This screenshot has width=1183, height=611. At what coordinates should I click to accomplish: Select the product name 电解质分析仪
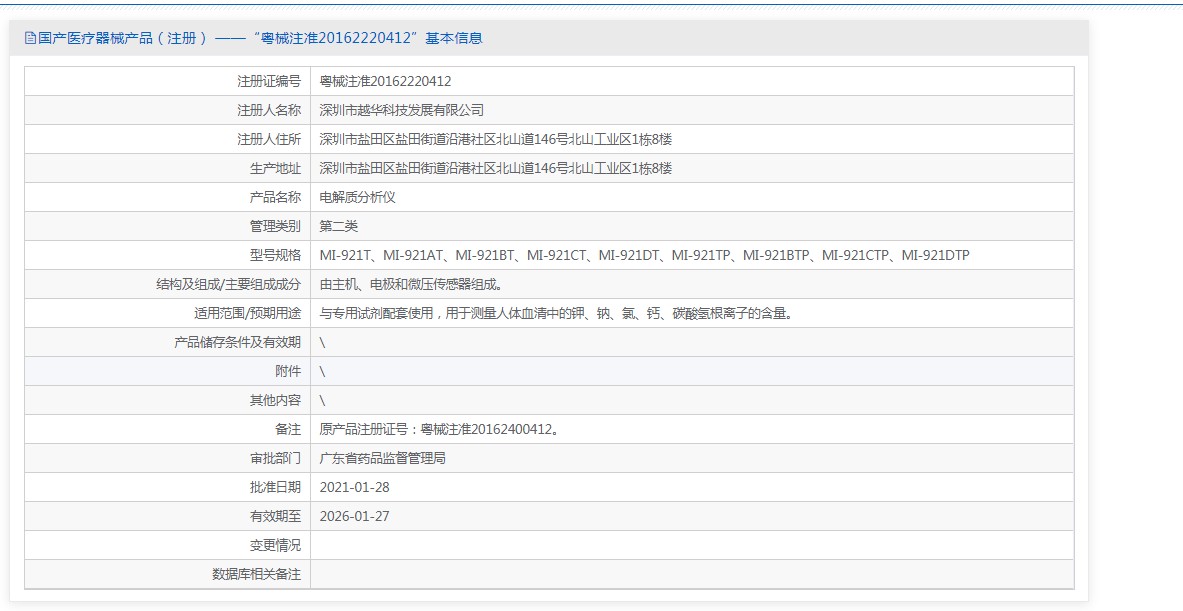(x=357, y=198)
